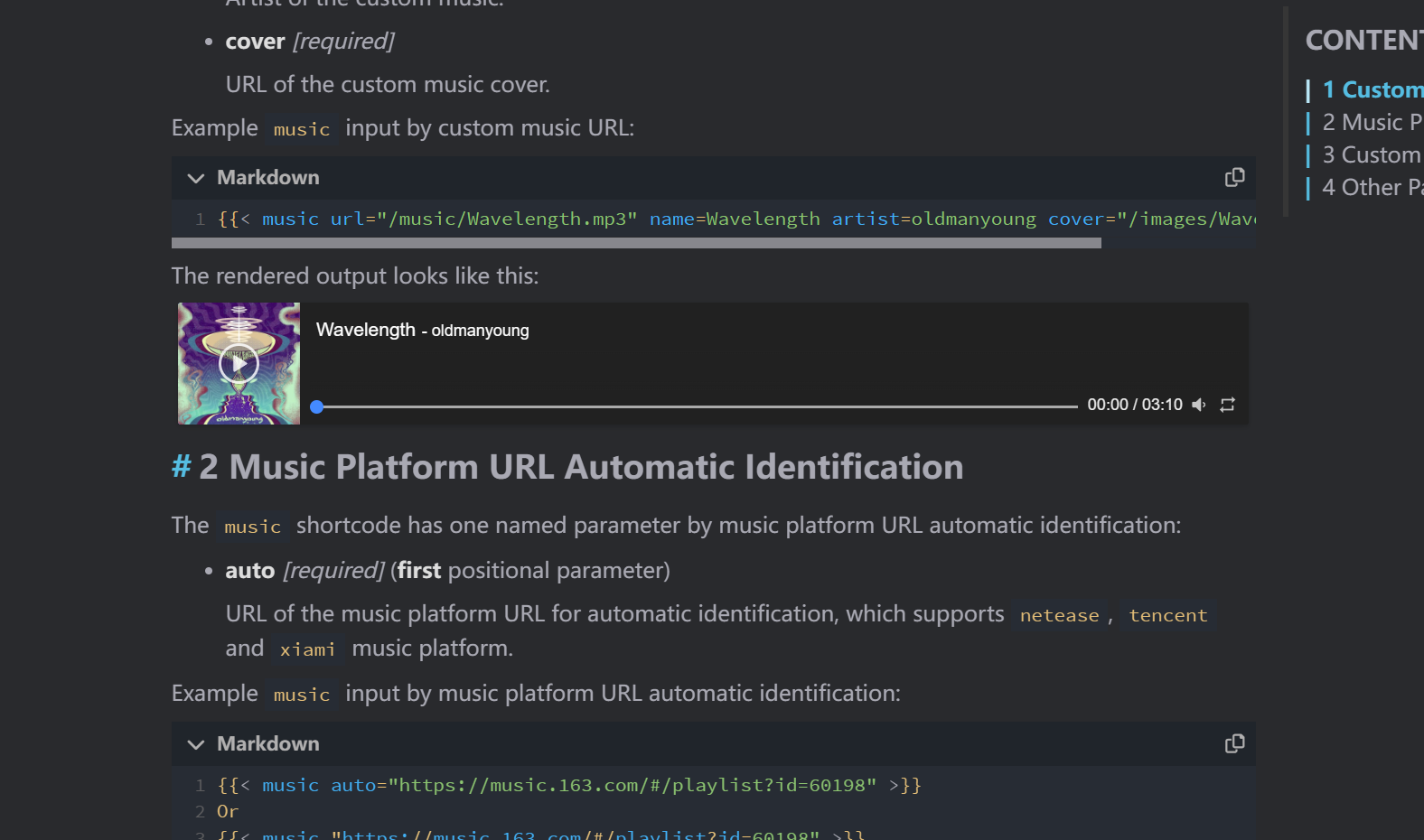Viewport: 1424px width, 840px height.
Task: Click the bold 'cover' parameter name
Action: pyautogui.click(x=255, y=42)
